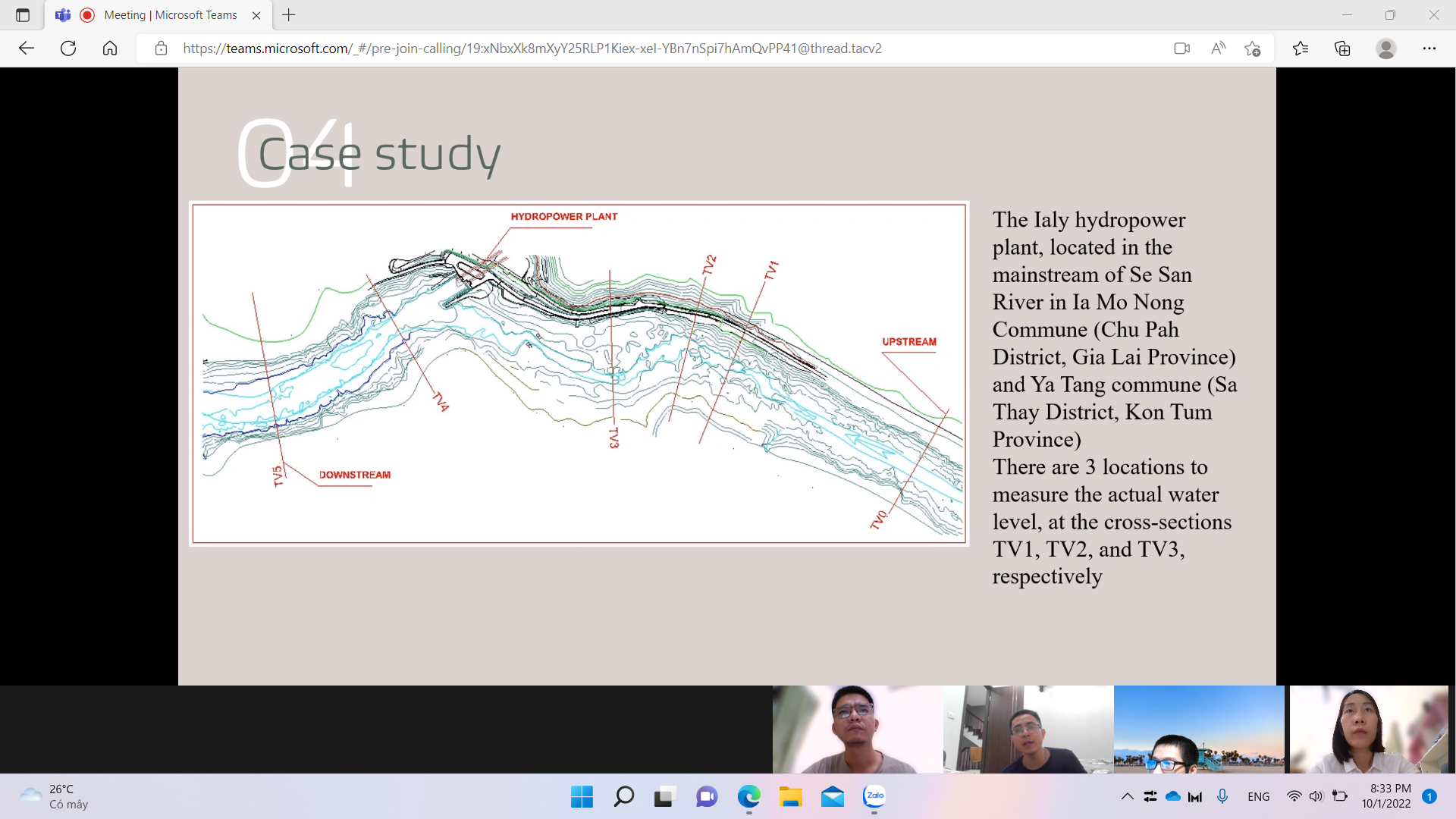Add this page to favorites
The image size is (1456, 819).
tap(1253, 49)
